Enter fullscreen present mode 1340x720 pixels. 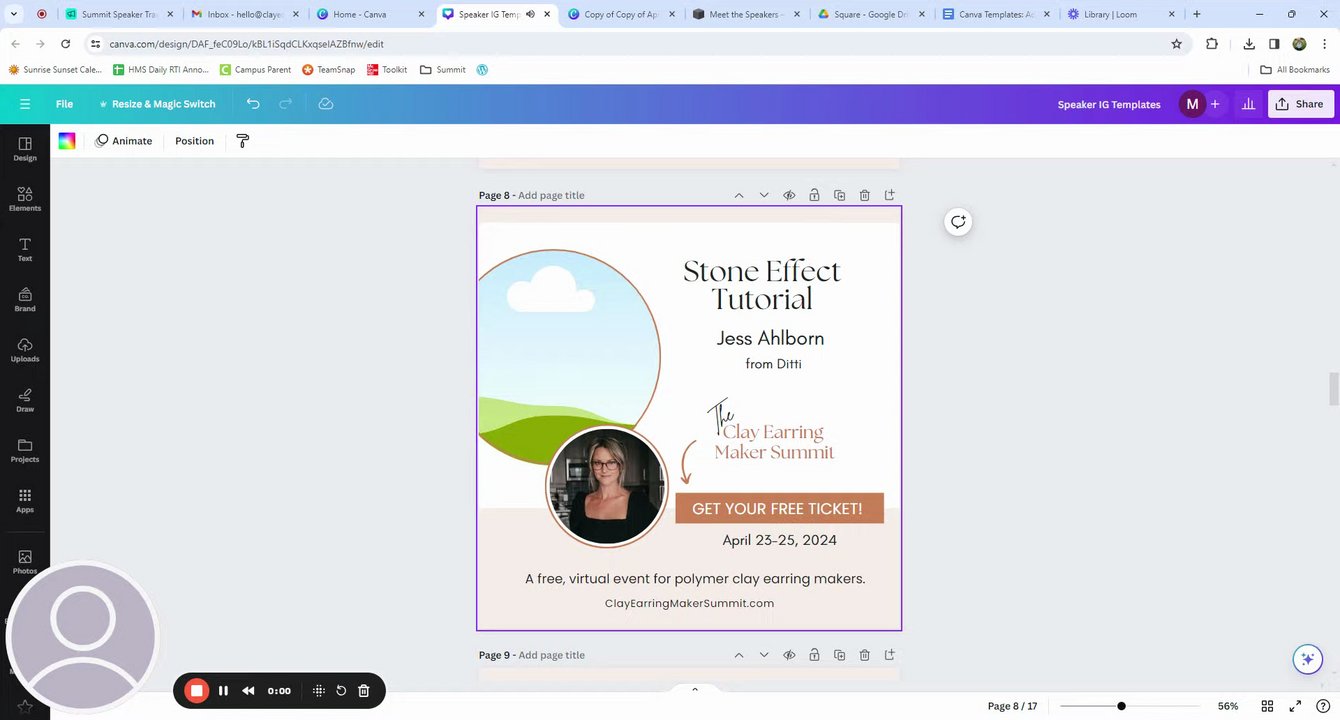coord(1295,706)
